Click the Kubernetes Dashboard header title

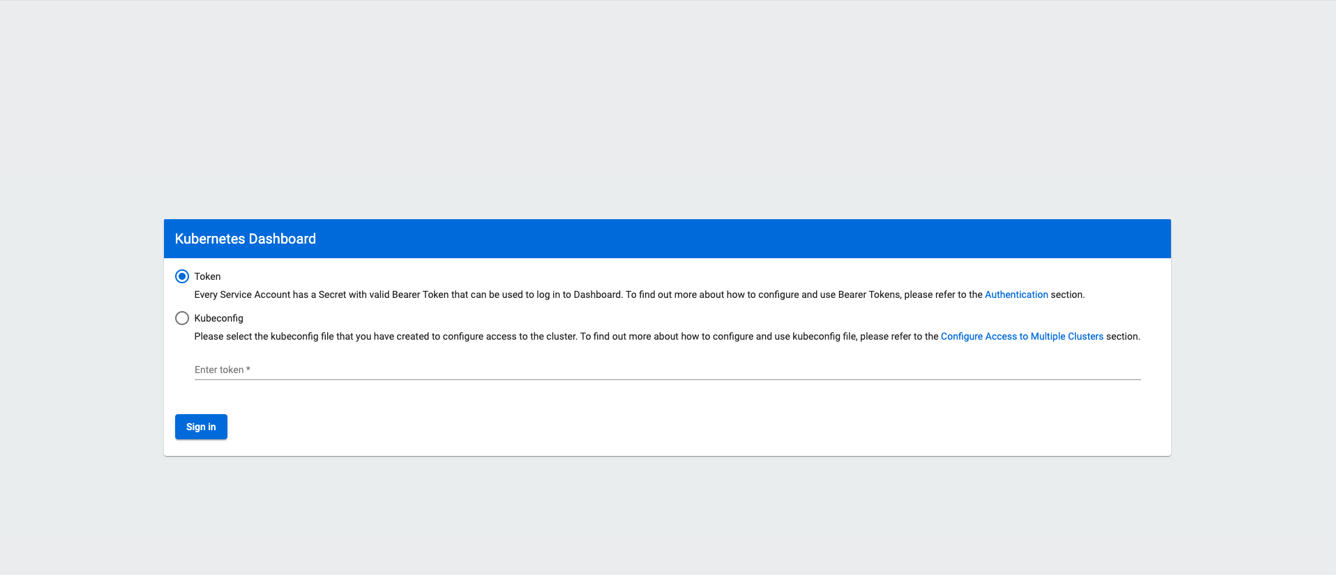(245, 239)
